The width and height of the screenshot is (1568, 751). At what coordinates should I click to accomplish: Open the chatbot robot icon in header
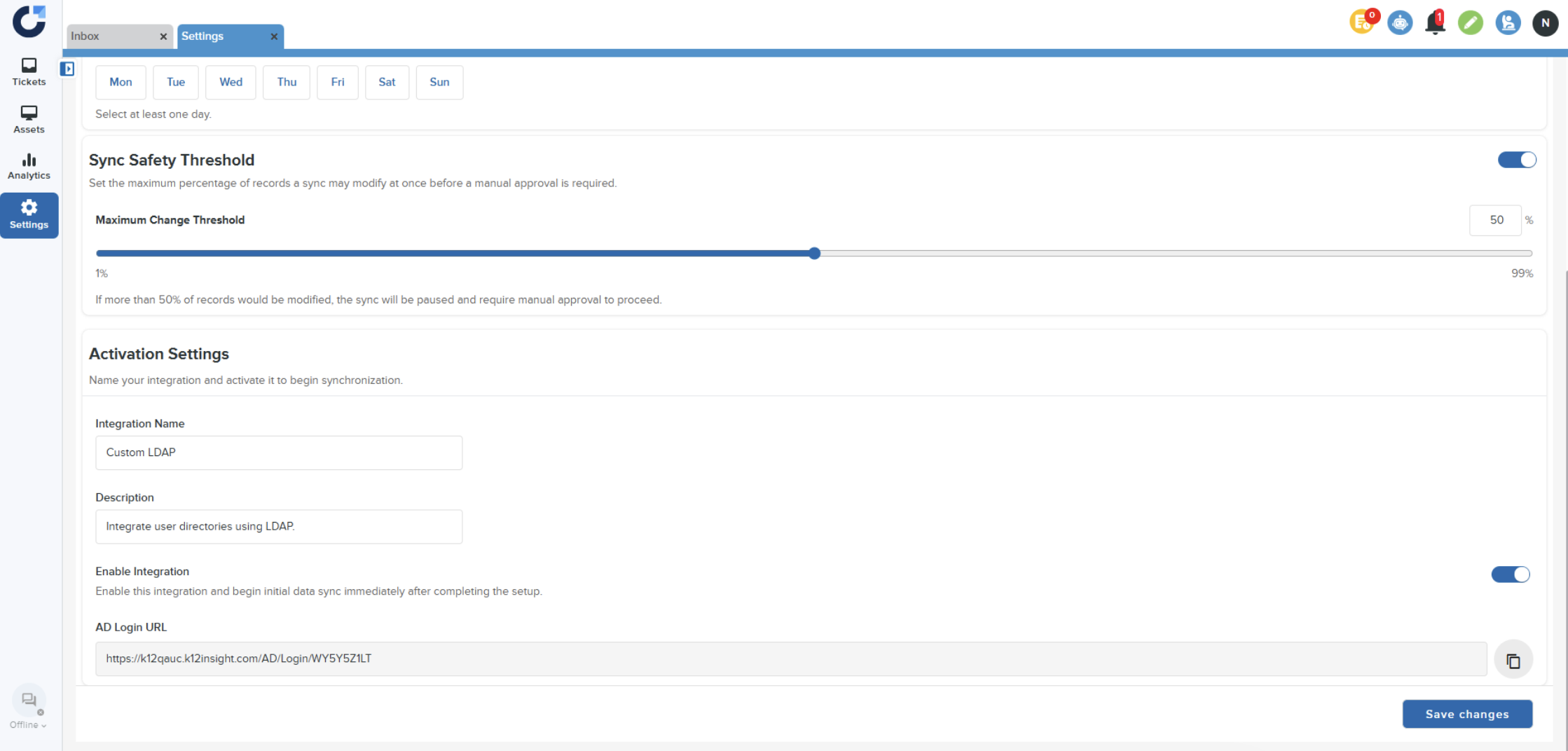(x=1399, y=23)
